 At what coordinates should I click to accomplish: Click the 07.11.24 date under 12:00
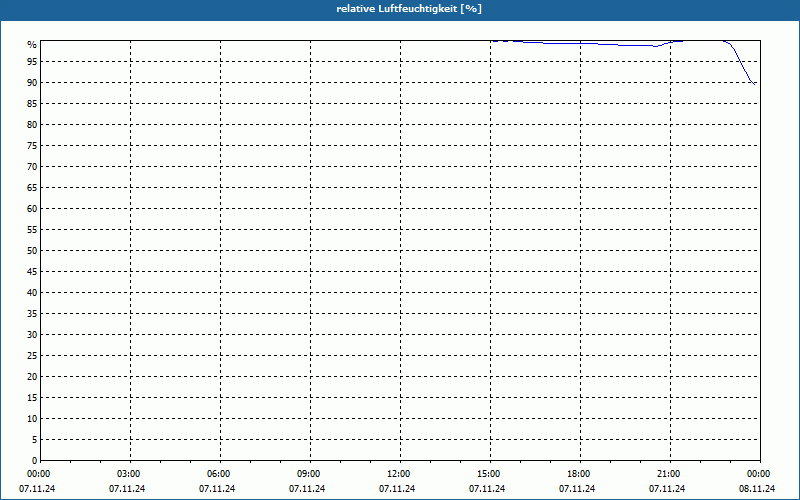coord(397,489)
